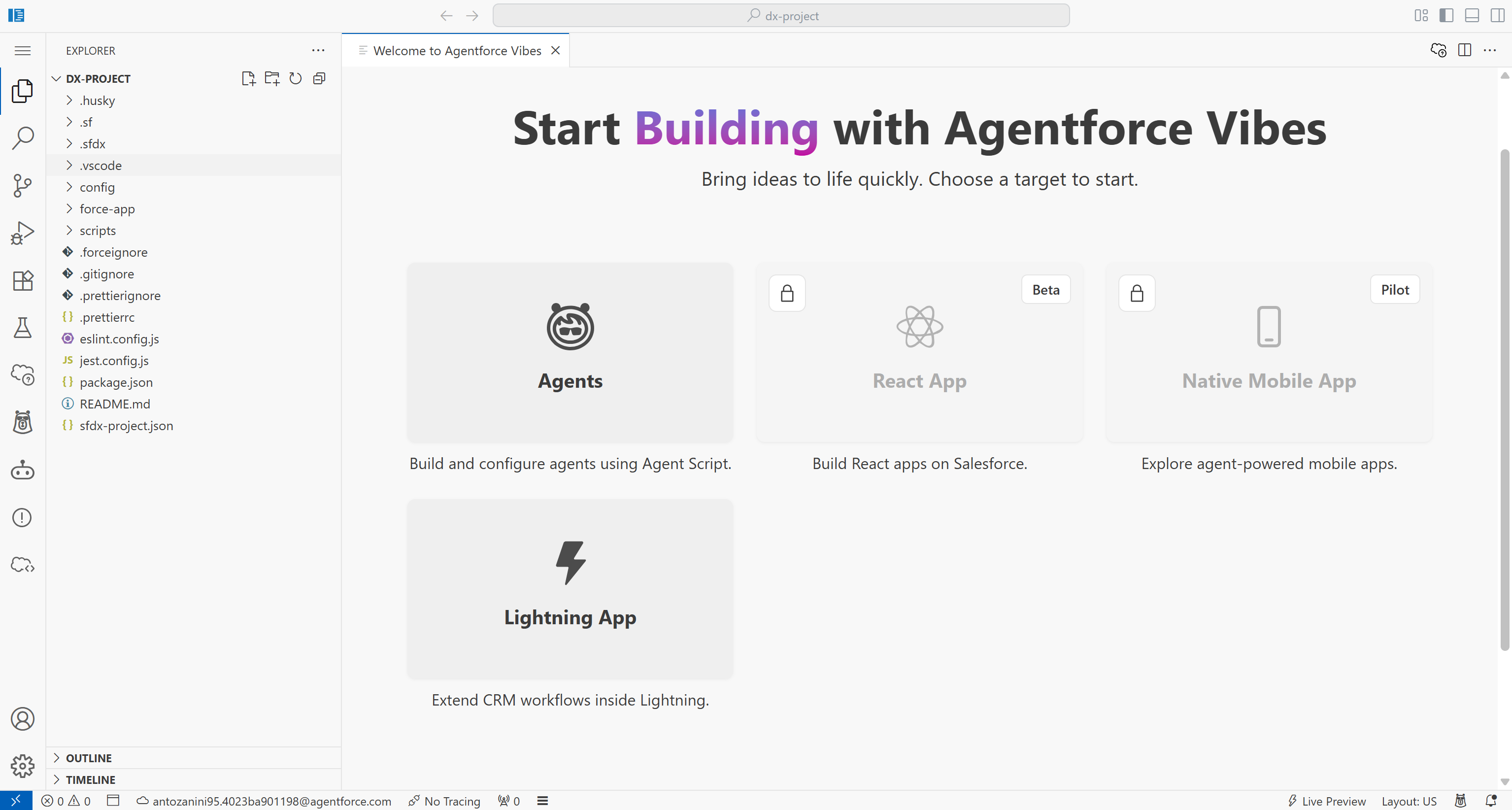1512x810 pixels.
Task: Expand the force-app folder
Action: click(x=194, y=209)
